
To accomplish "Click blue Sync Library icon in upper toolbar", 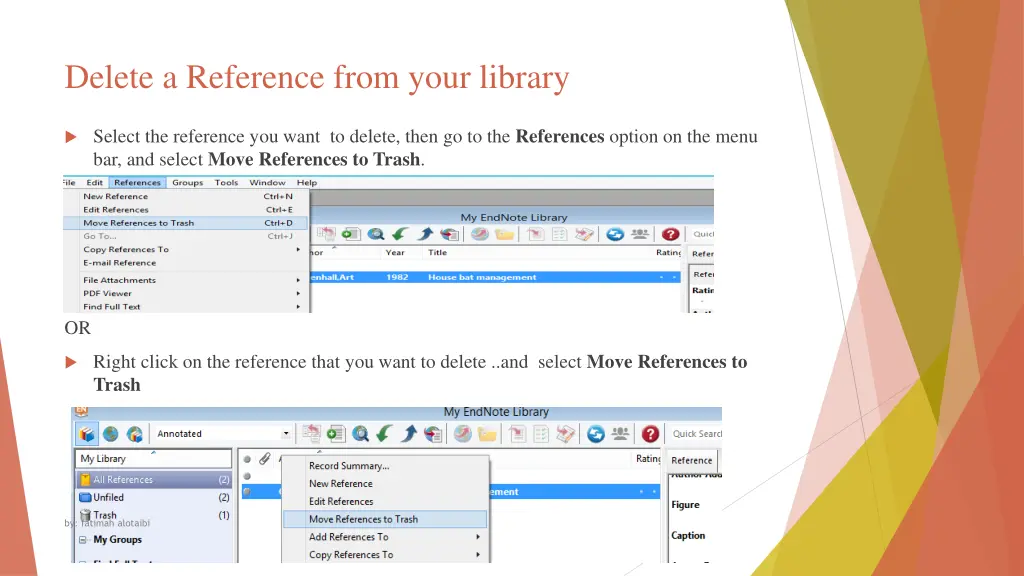I will [x=615, y=234].
